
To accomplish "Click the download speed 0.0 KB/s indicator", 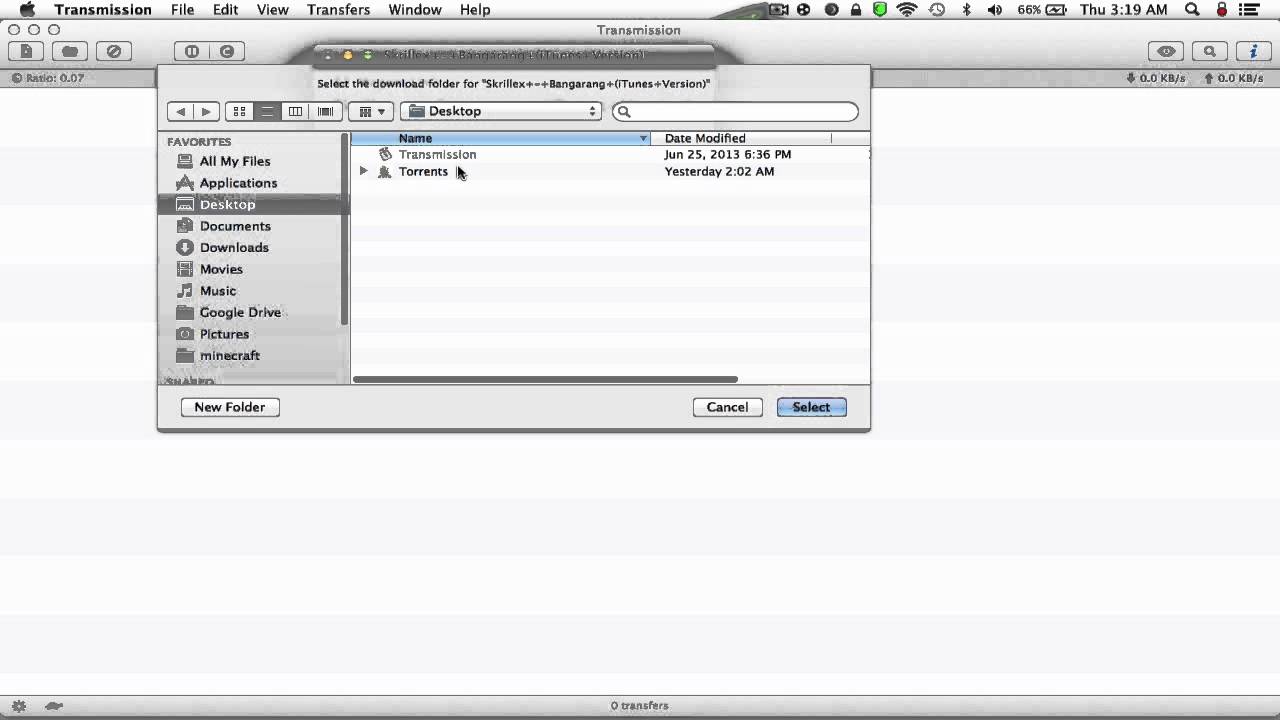I will click(1155, 78).
